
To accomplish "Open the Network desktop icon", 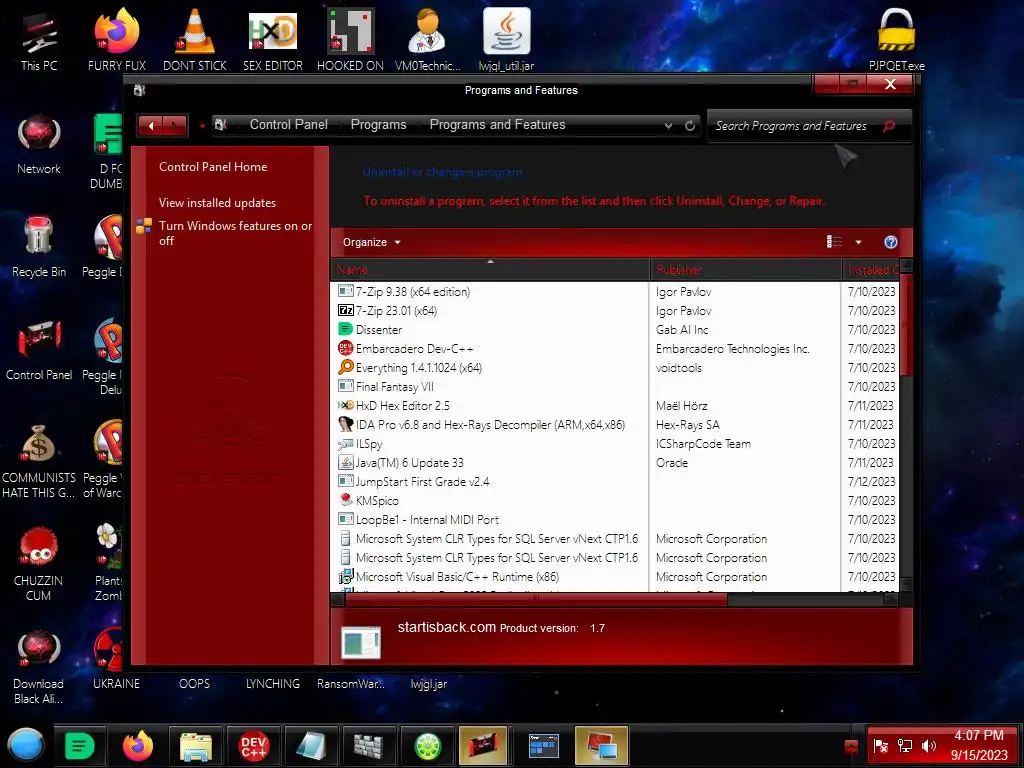I will [39, 144].
